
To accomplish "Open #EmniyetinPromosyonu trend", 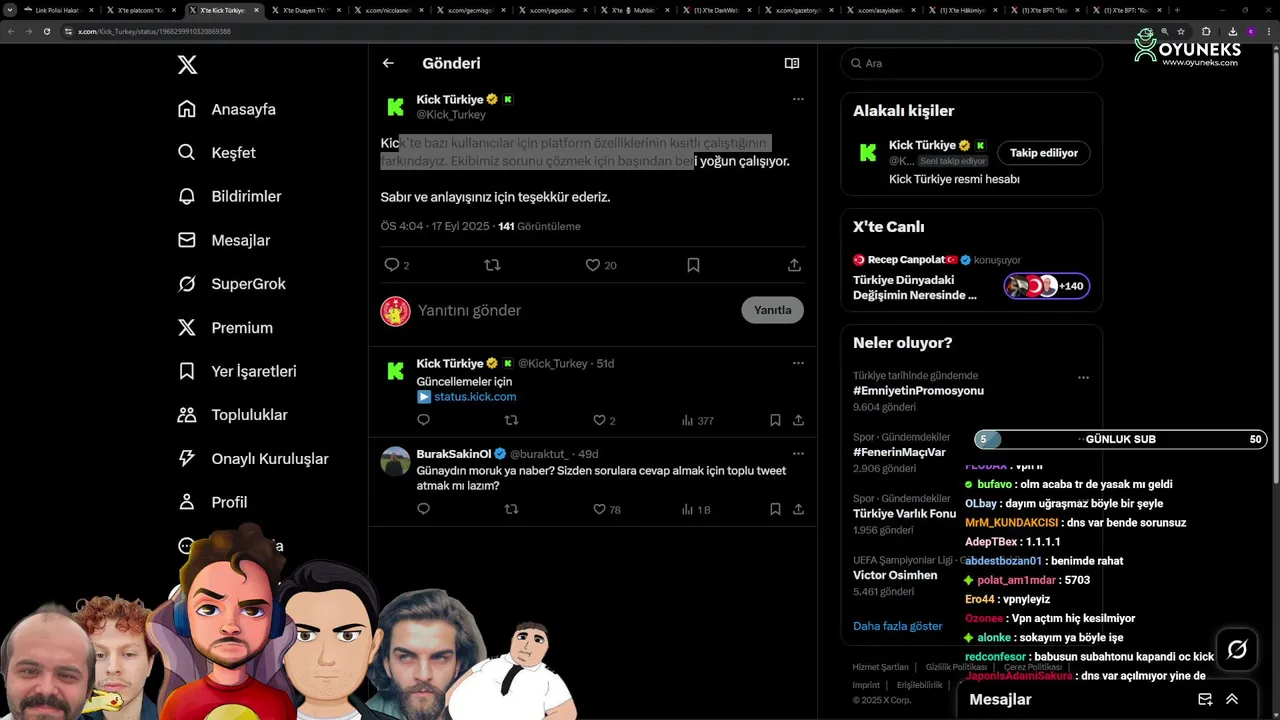I will tap(918, 391).
